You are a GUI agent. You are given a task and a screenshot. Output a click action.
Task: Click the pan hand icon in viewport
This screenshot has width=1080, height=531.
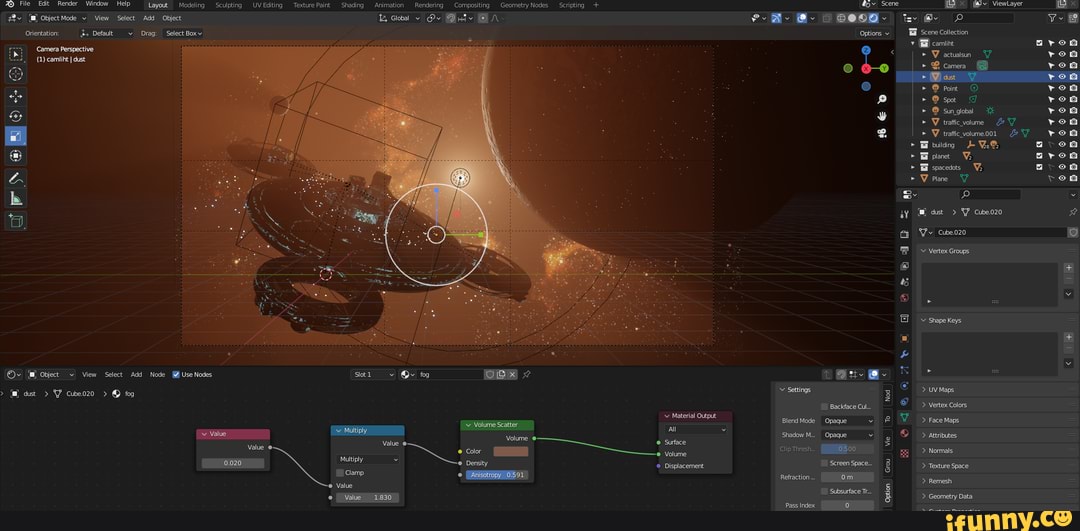pyautogui.click(x=882, y=116)
